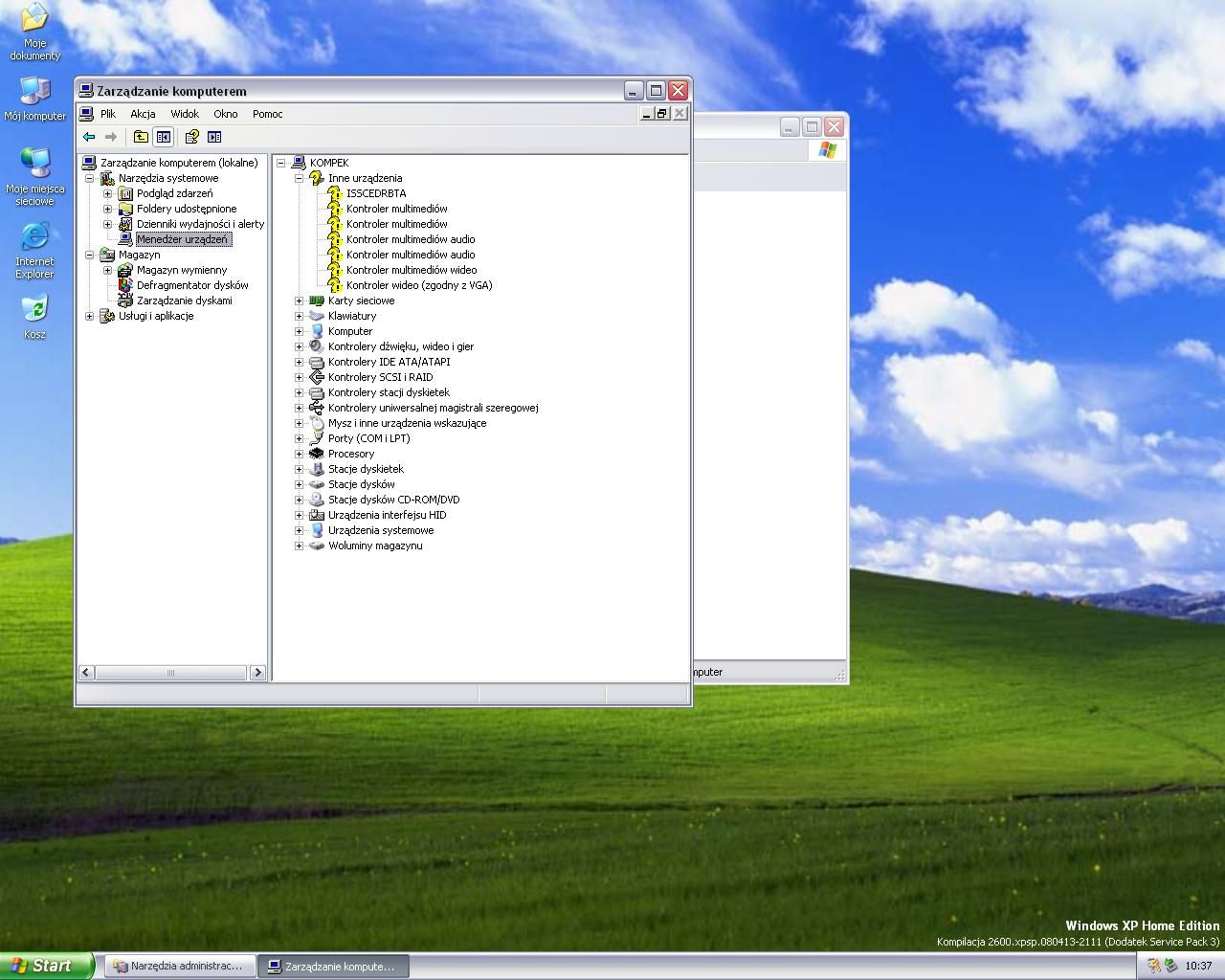
Task: Expand the Karty sieciowe category
Action: 300,301
